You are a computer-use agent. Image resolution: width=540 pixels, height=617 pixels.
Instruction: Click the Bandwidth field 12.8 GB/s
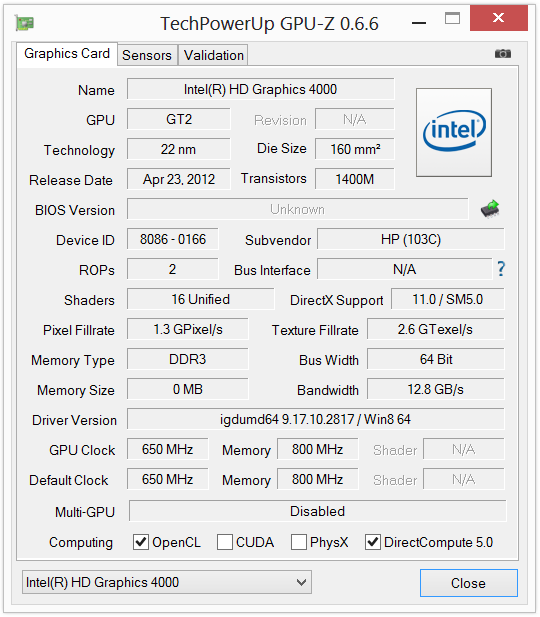(x=436, y=390)
